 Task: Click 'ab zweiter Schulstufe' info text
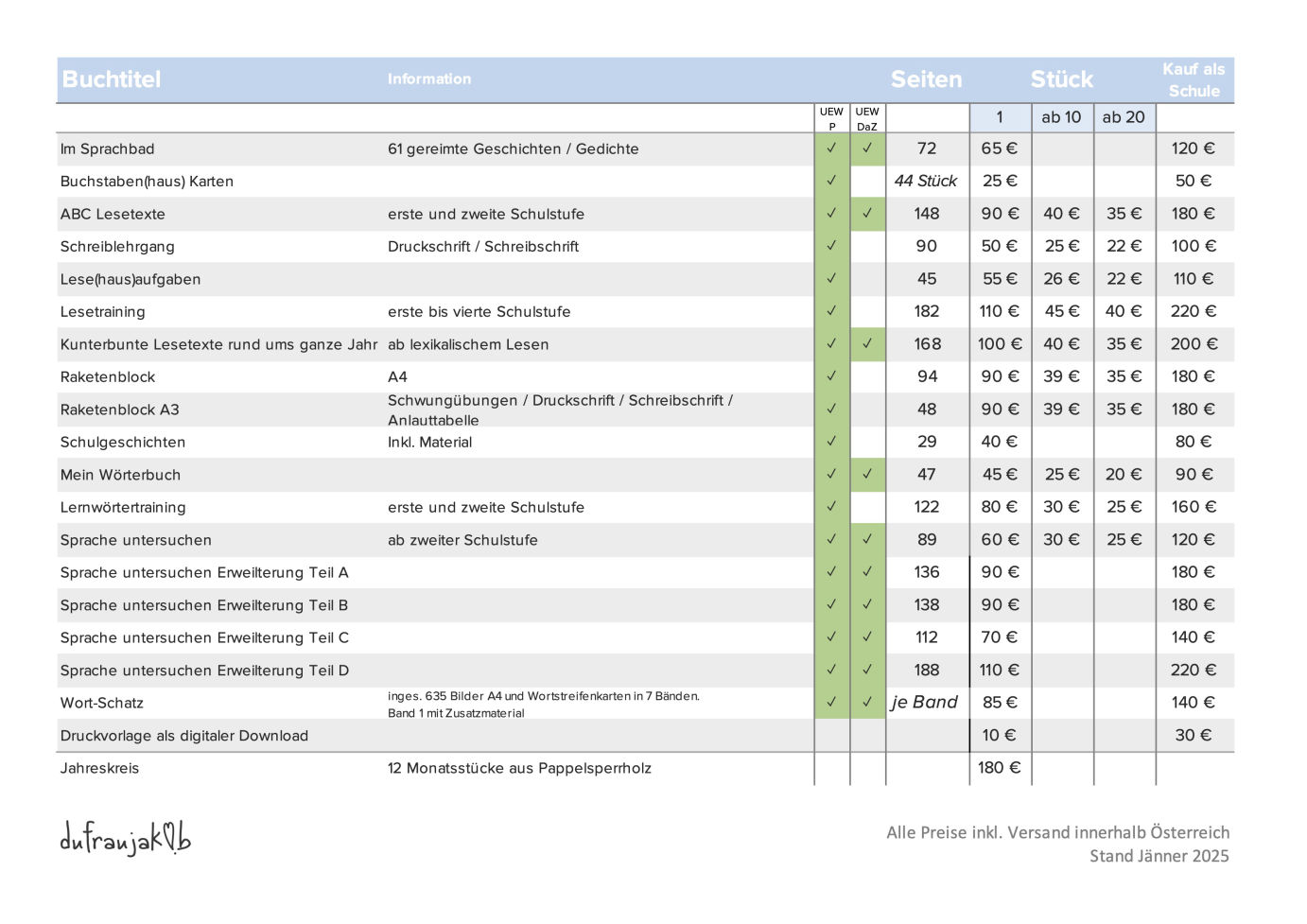[462, 541]
